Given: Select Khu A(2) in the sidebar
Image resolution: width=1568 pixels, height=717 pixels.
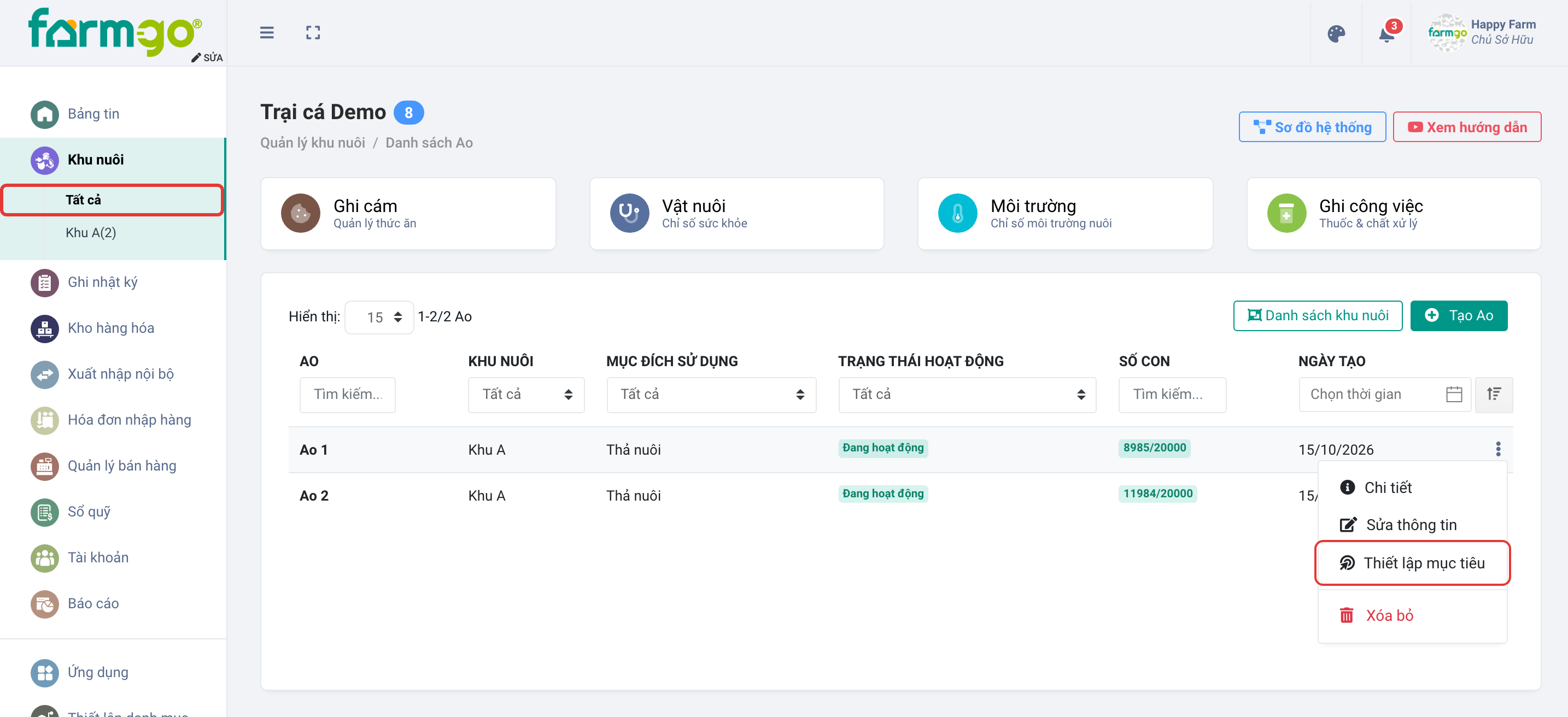Looking at the screenshot, I should pos(91,232).
